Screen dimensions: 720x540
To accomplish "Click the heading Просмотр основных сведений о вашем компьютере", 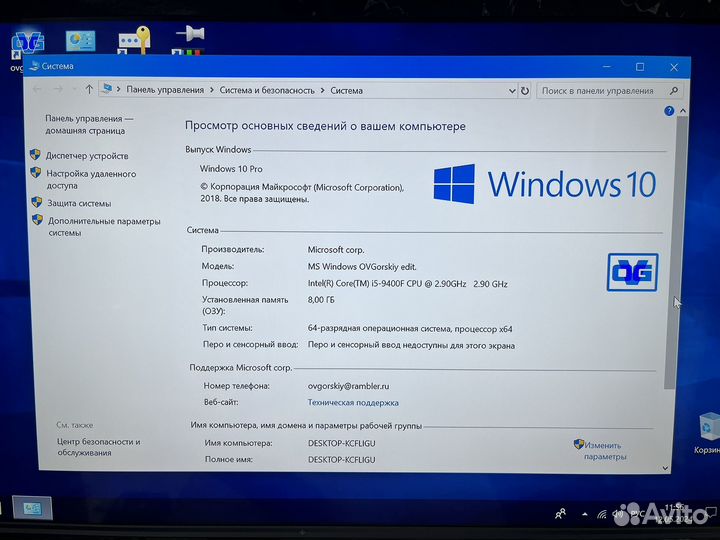I will click(325, 126).
